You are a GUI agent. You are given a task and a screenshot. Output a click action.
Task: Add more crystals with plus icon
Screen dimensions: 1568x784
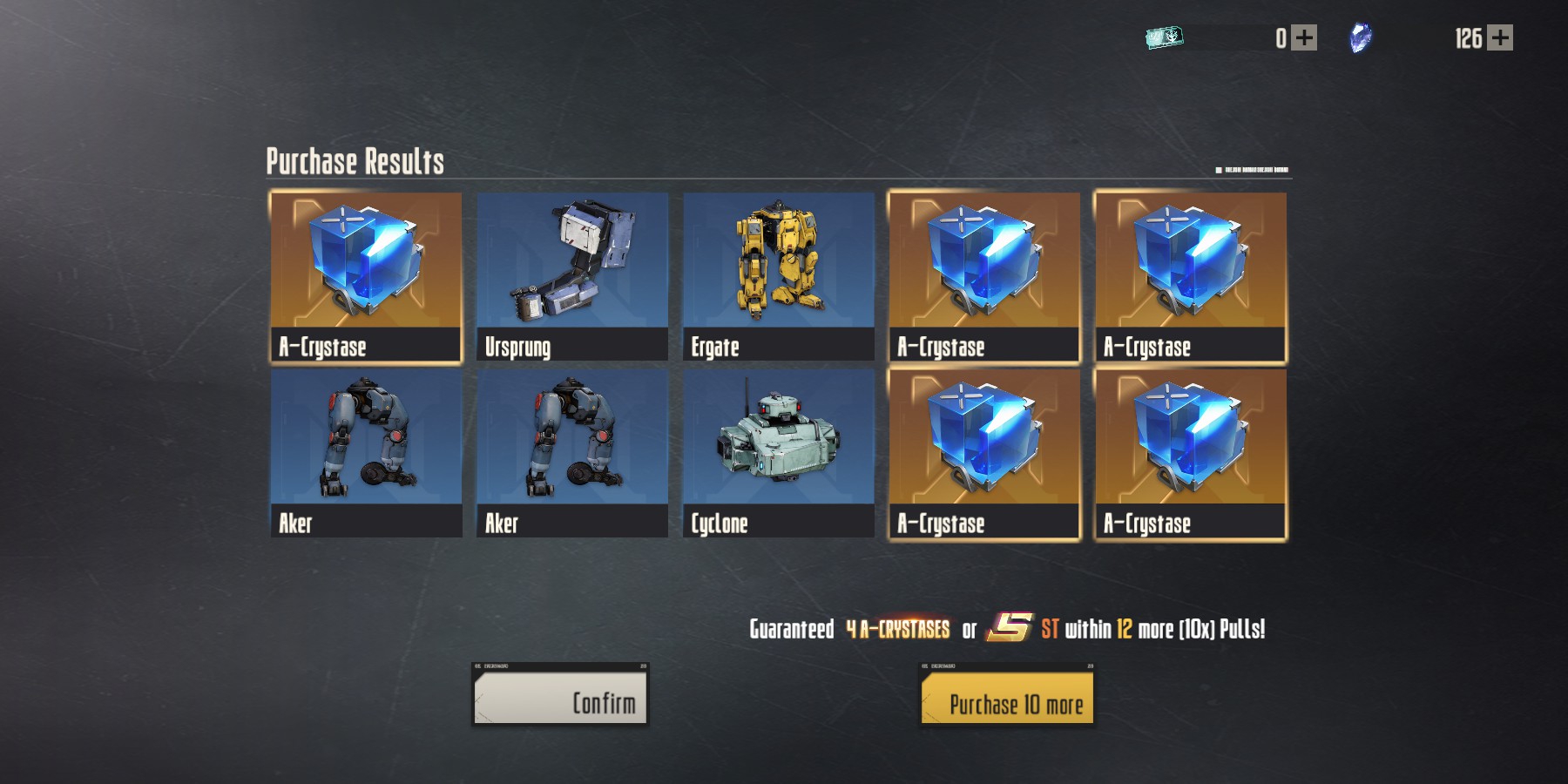1500,37
